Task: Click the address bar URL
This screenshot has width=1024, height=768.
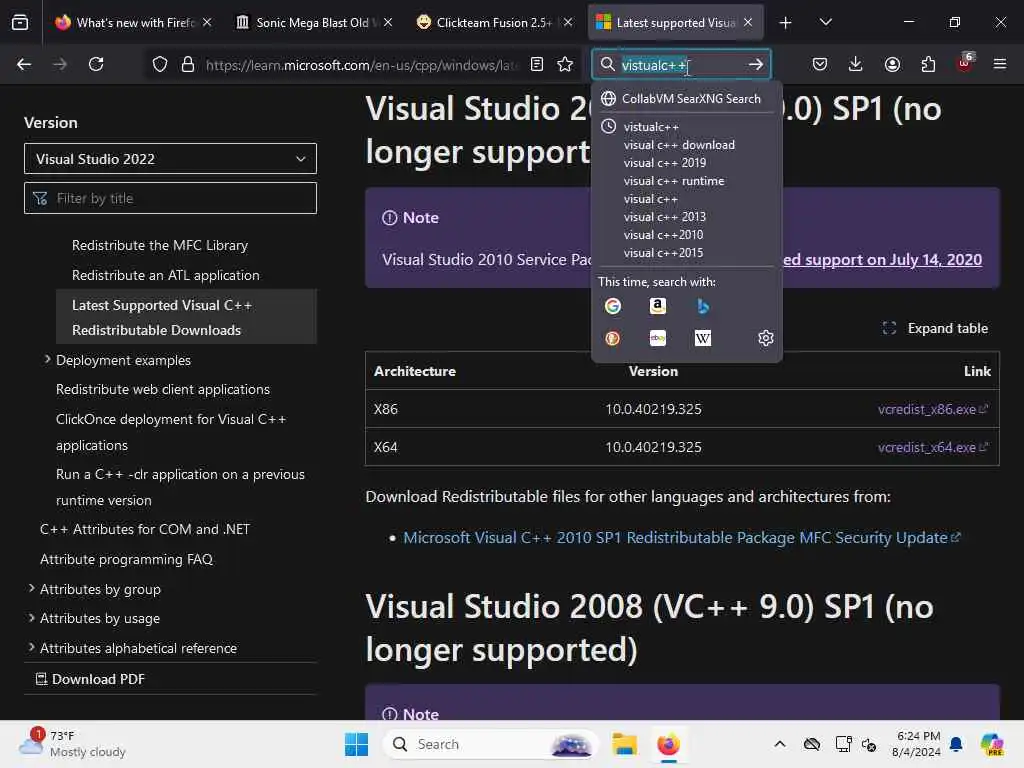Action: [x=362, y=65]
